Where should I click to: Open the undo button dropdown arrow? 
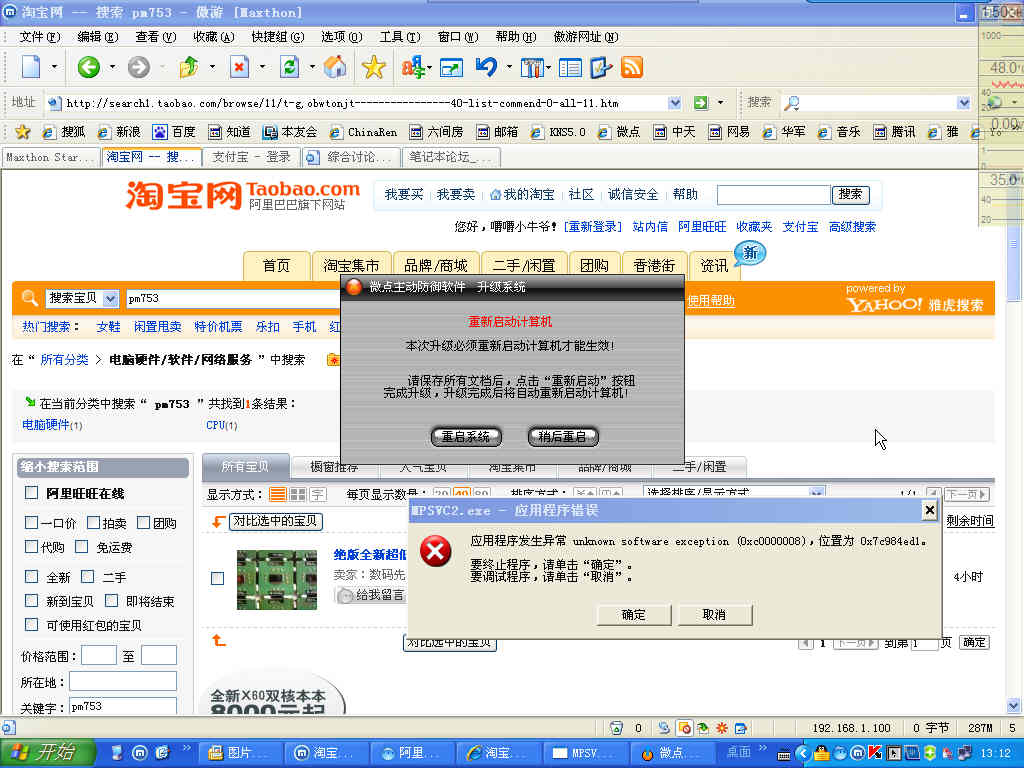[x=509, y=67]
